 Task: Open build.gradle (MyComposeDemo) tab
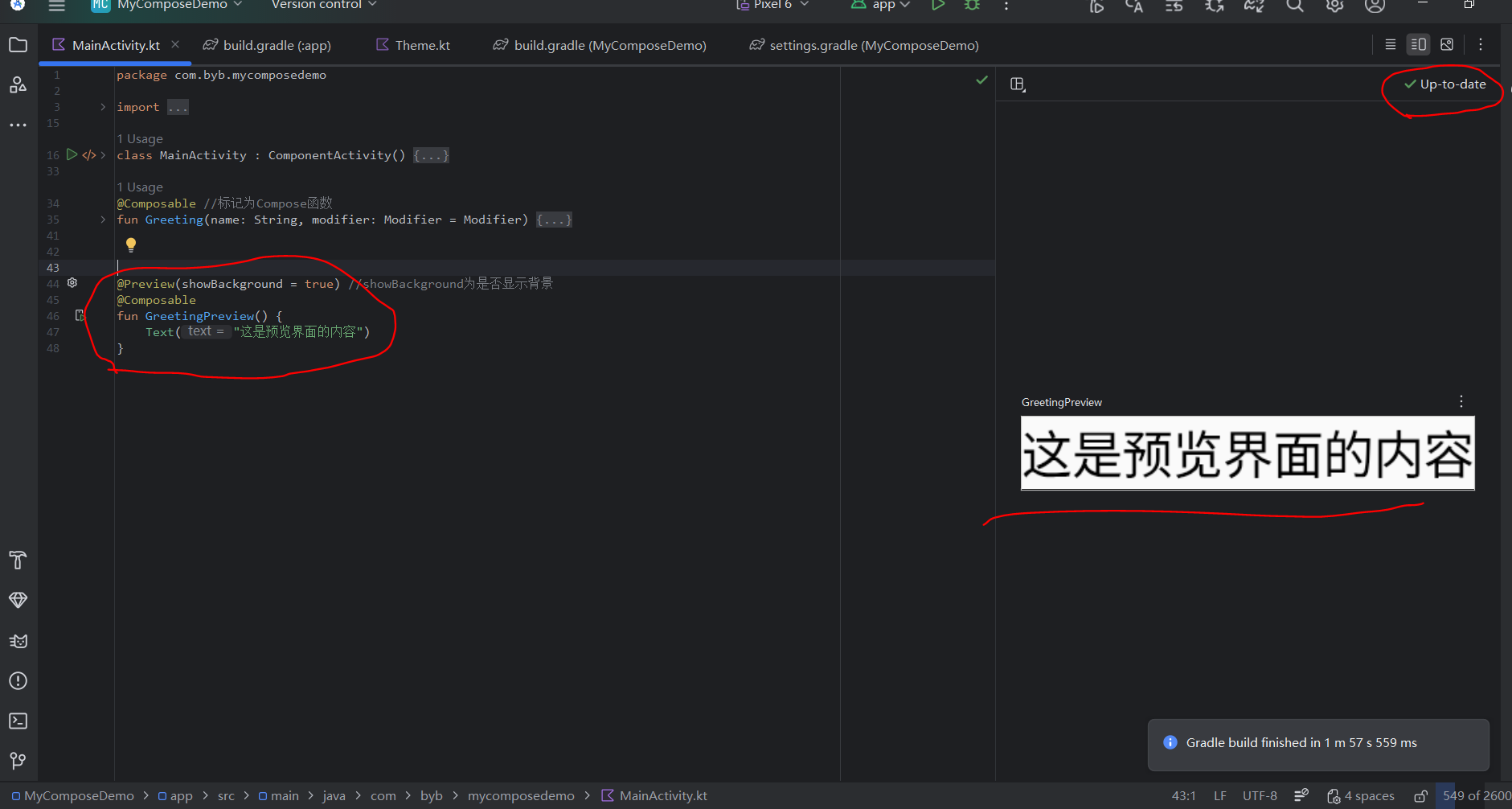coord(600,45)
